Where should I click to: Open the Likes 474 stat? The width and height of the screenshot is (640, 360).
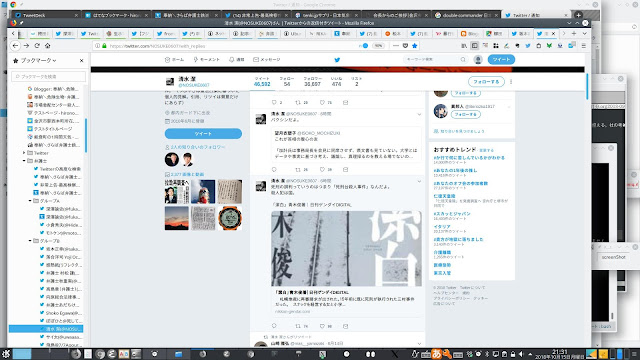click(336, 82)
